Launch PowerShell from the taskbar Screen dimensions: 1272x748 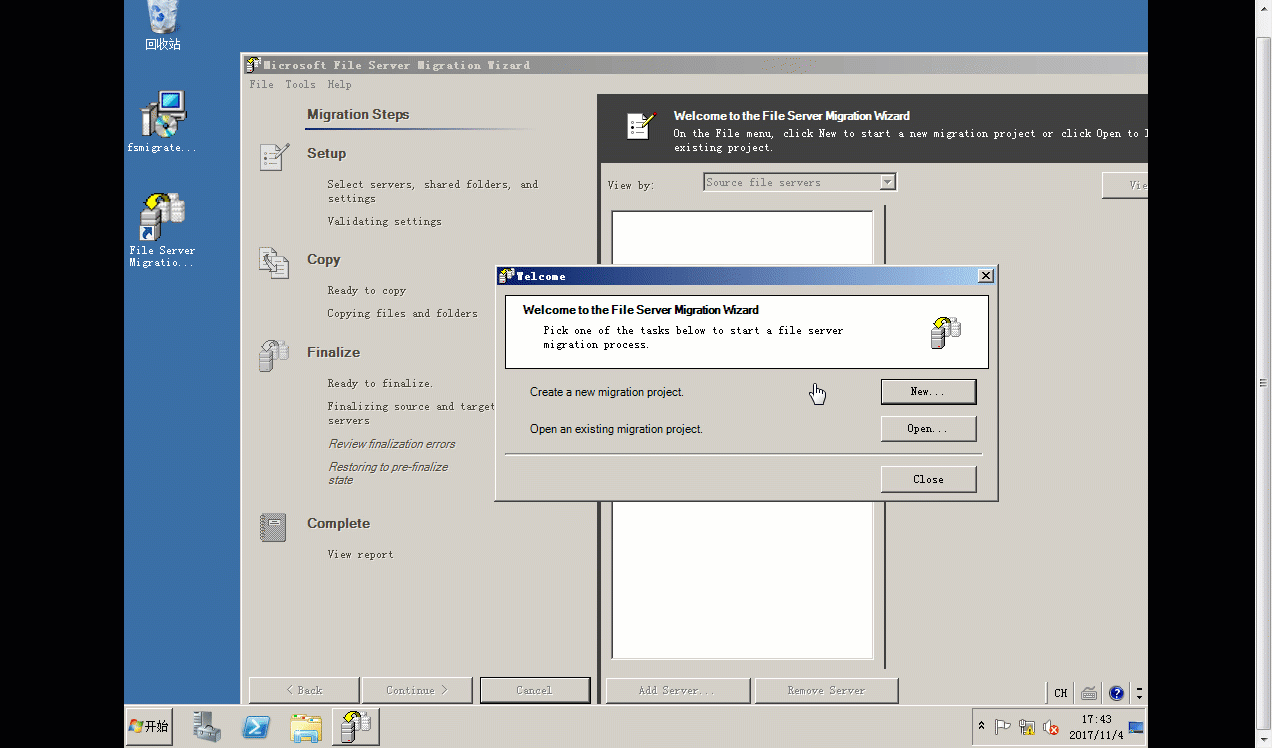(256, 727)
